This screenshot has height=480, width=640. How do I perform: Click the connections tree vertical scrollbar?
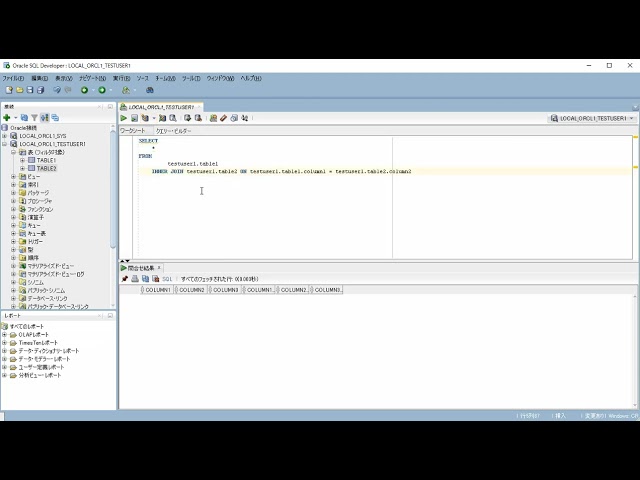click(113, 188)
